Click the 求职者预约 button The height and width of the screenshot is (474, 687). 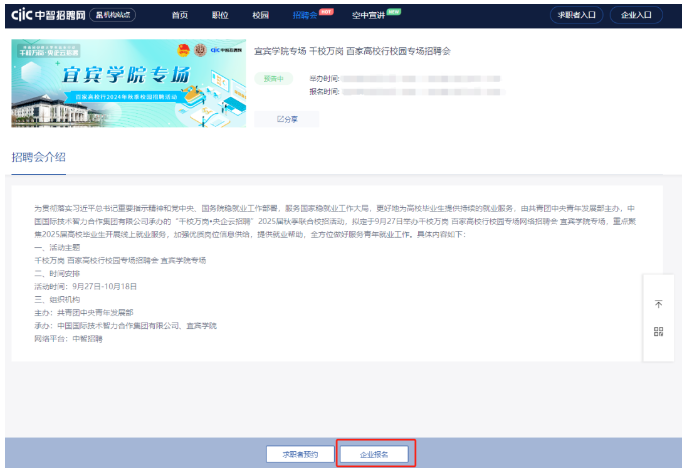click(300, 454)
